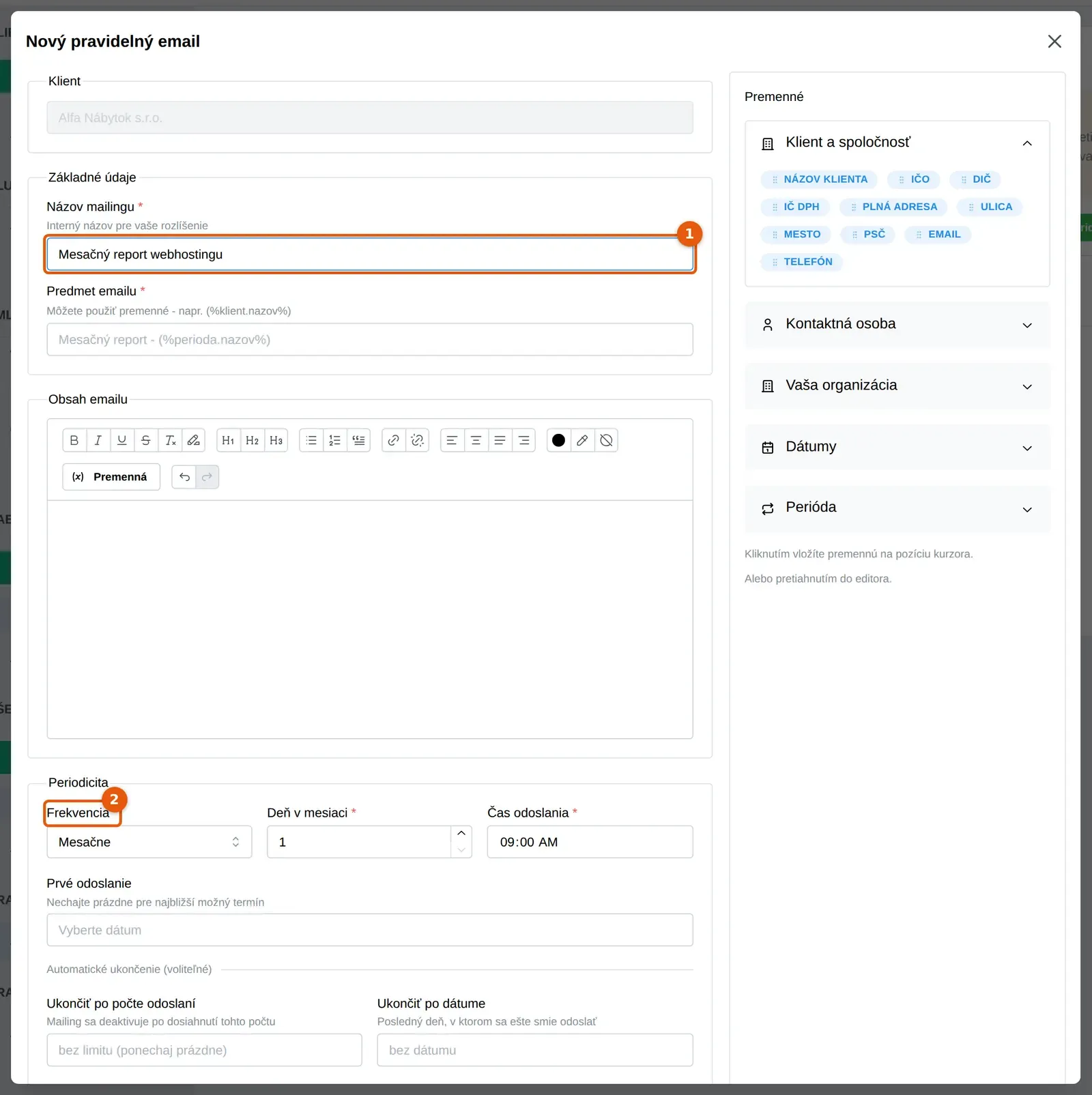Clear text formatting with the Tx icon

click(170, 441)
